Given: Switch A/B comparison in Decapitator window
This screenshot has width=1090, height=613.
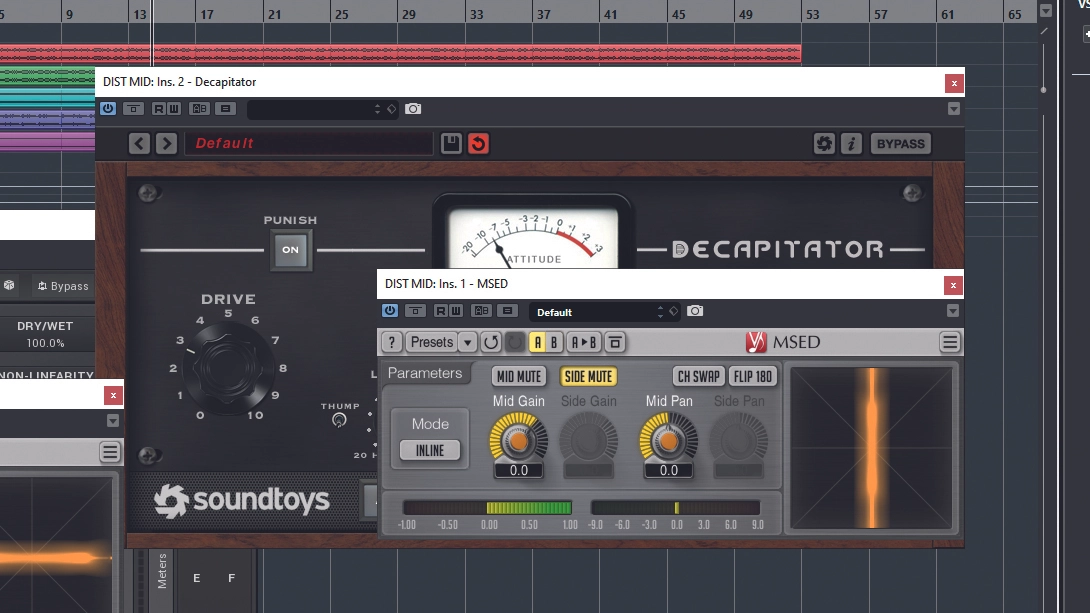Looking at the screenshot, I should (x=200, y=108).
